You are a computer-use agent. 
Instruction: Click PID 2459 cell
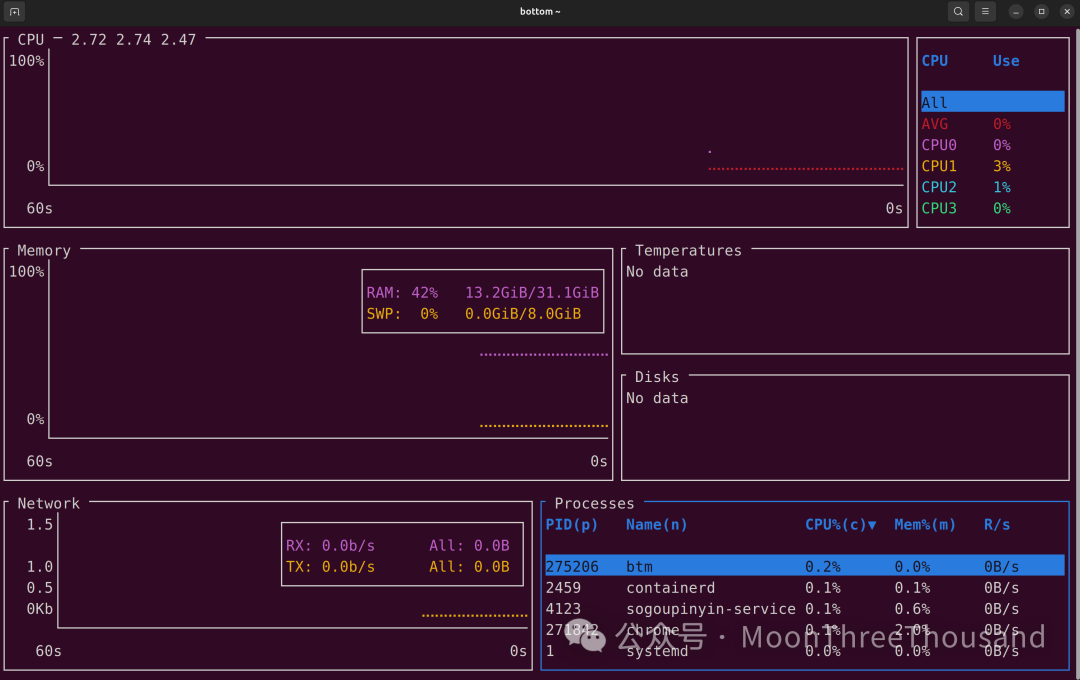(x=563, y=588)
